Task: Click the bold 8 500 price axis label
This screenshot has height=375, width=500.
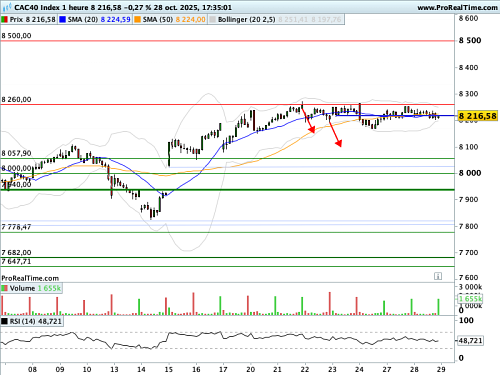Action: (470, 40)
